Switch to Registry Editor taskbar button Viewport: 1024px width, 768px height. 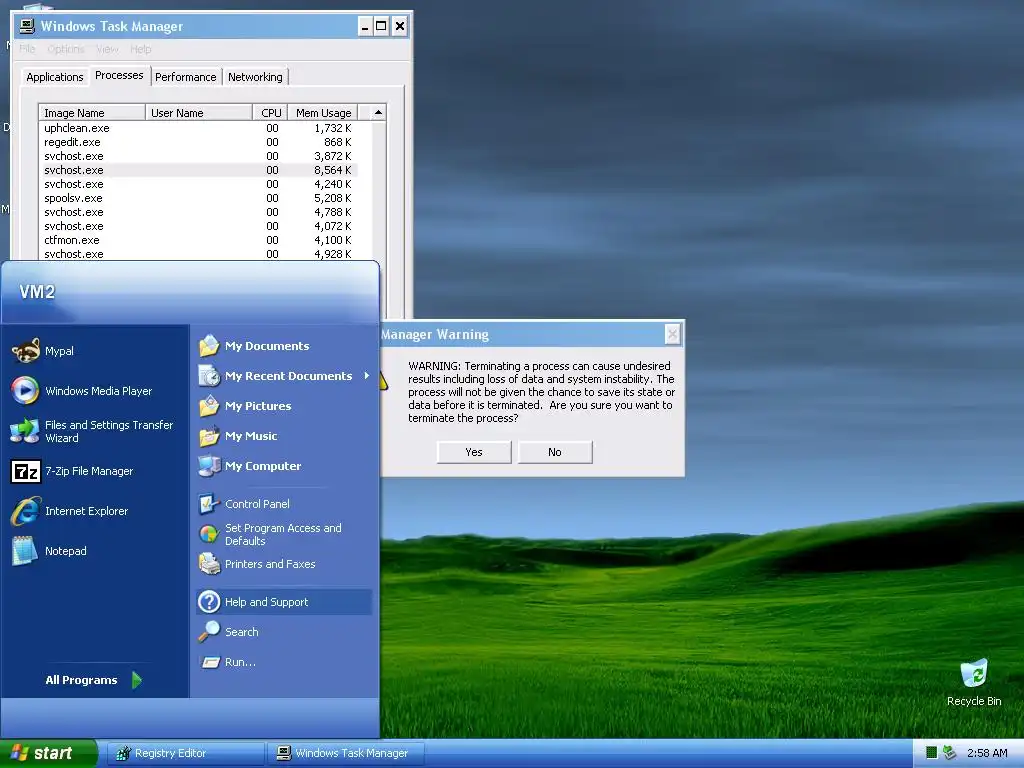coord(185,753)
